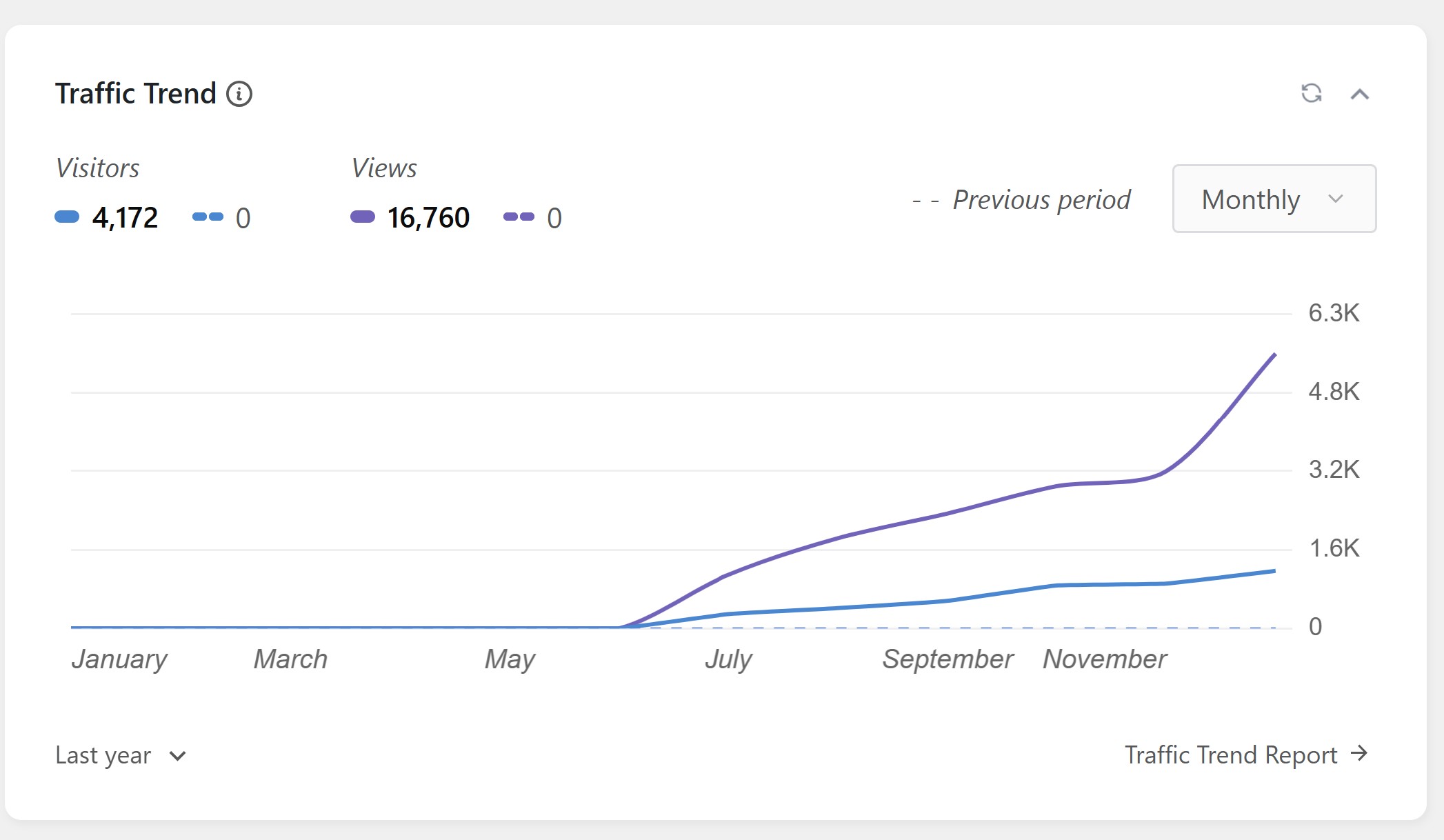Viewport: 1444px width, 840px height.
Task: Toggle the Visitors previous period series
Action: pyautogui.click(x=222, y=218)
